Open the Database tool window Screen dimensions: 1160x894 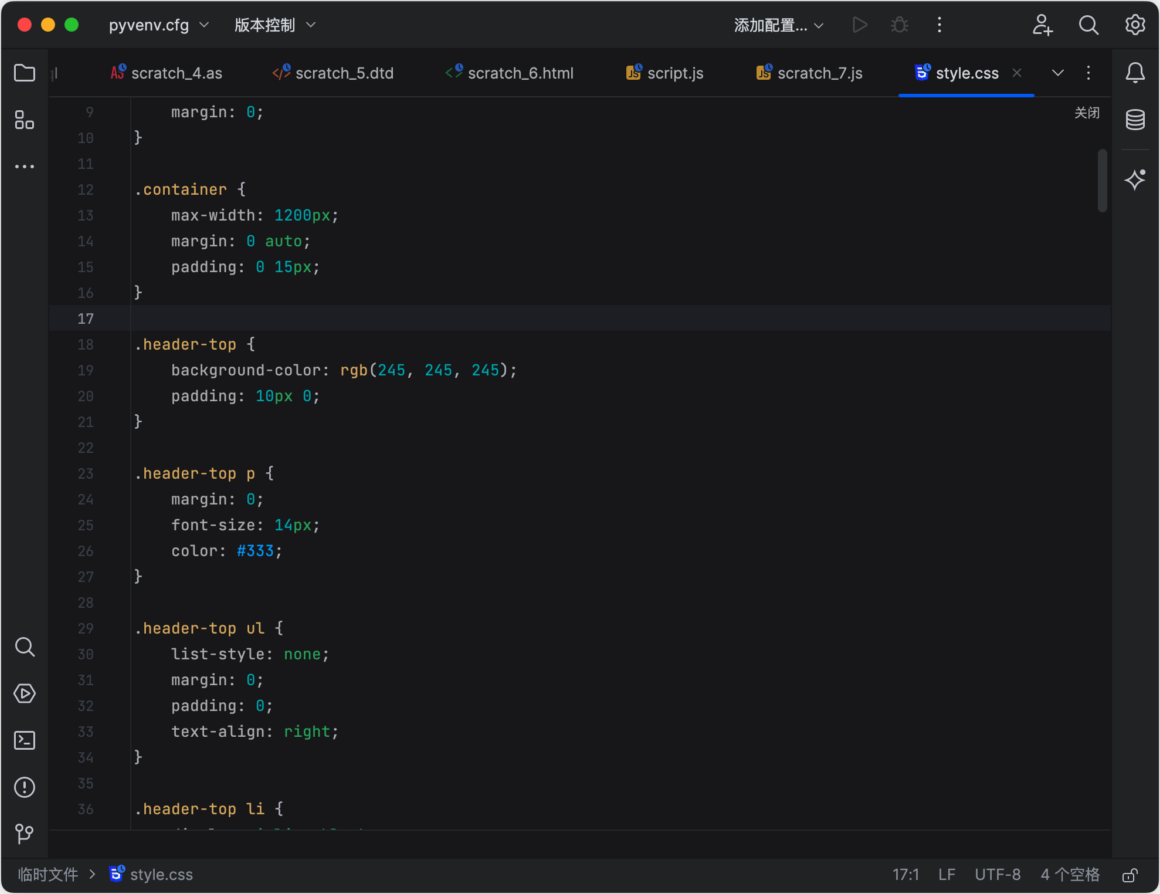click(1136, 120)
